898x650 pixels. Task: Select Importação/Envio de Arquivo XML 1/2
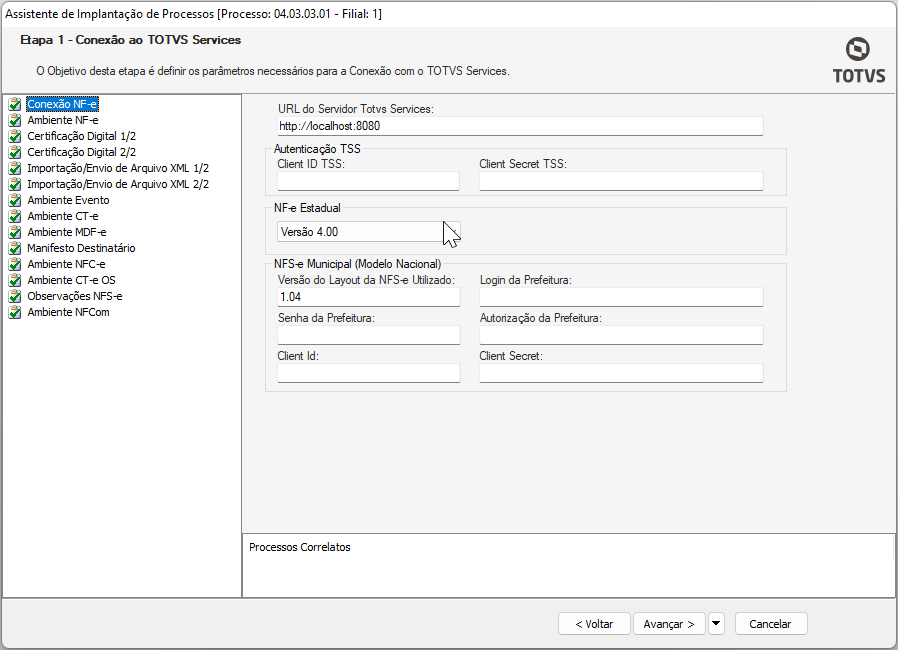click(x=118, y=168)
